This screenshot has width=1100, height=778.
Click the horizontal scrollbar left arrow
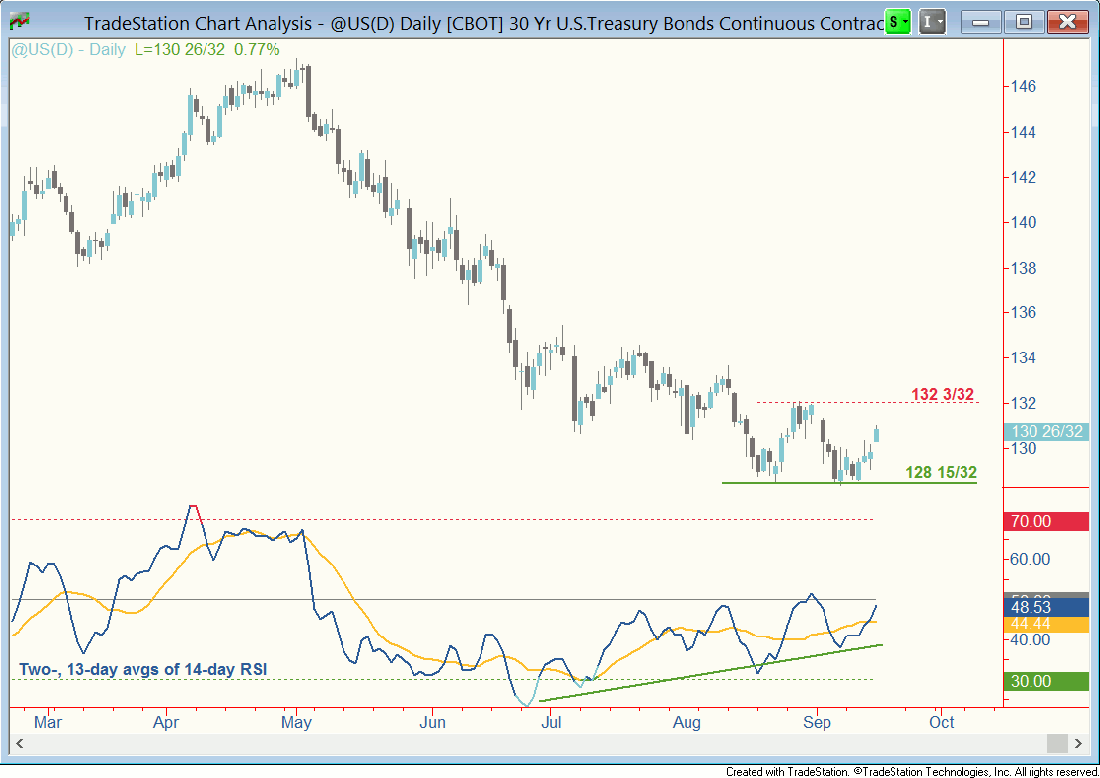[18, 744]
